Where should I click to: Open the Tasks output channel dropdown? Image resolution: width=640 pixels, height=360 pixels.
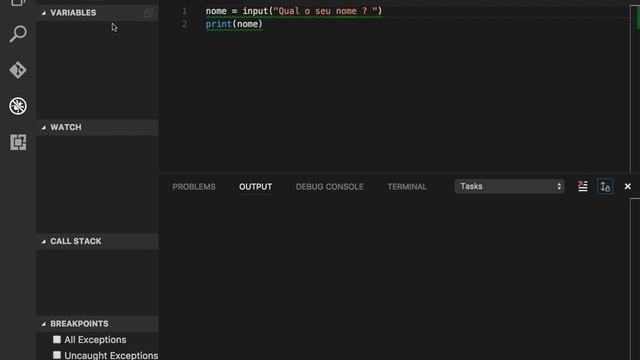coord(509,187)
